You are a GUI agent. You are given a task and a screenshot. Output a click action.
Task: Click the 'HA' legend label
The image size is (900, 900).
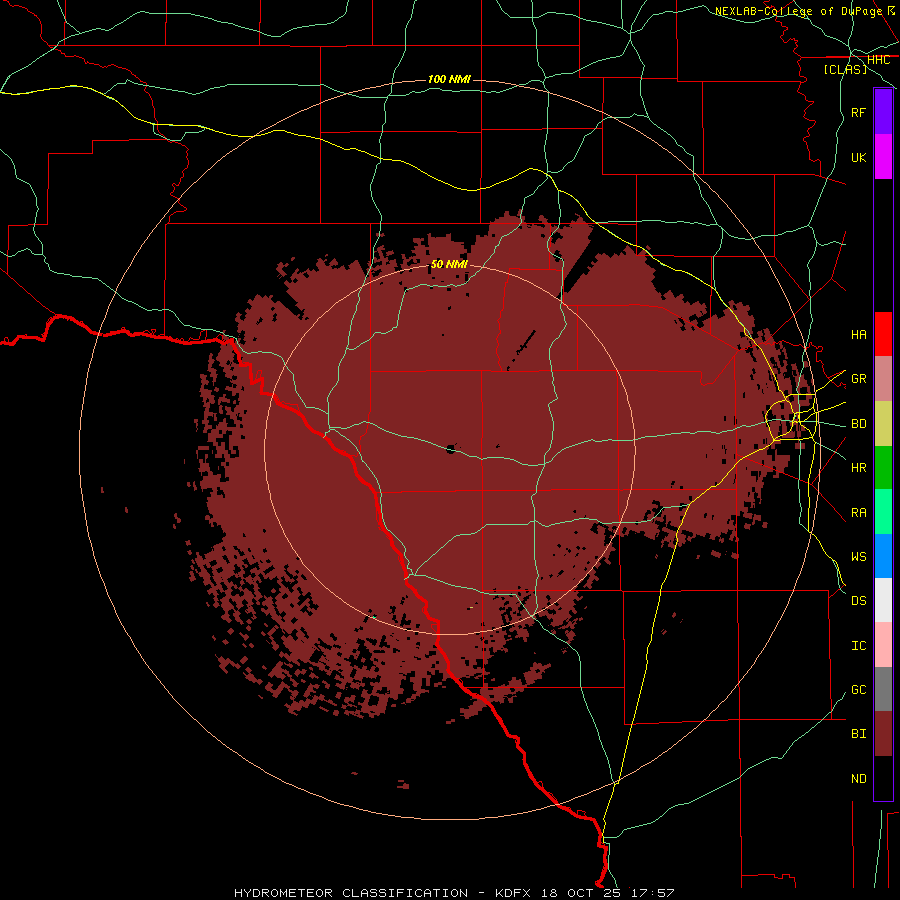858,335
